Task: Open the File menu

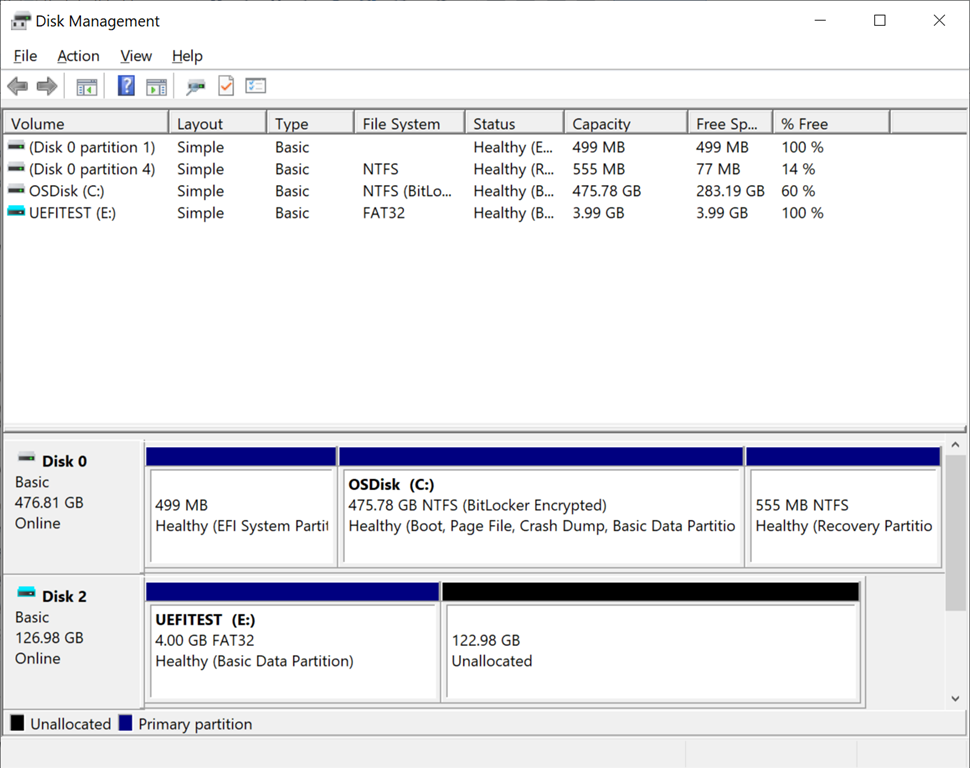Action: (25, 56)
